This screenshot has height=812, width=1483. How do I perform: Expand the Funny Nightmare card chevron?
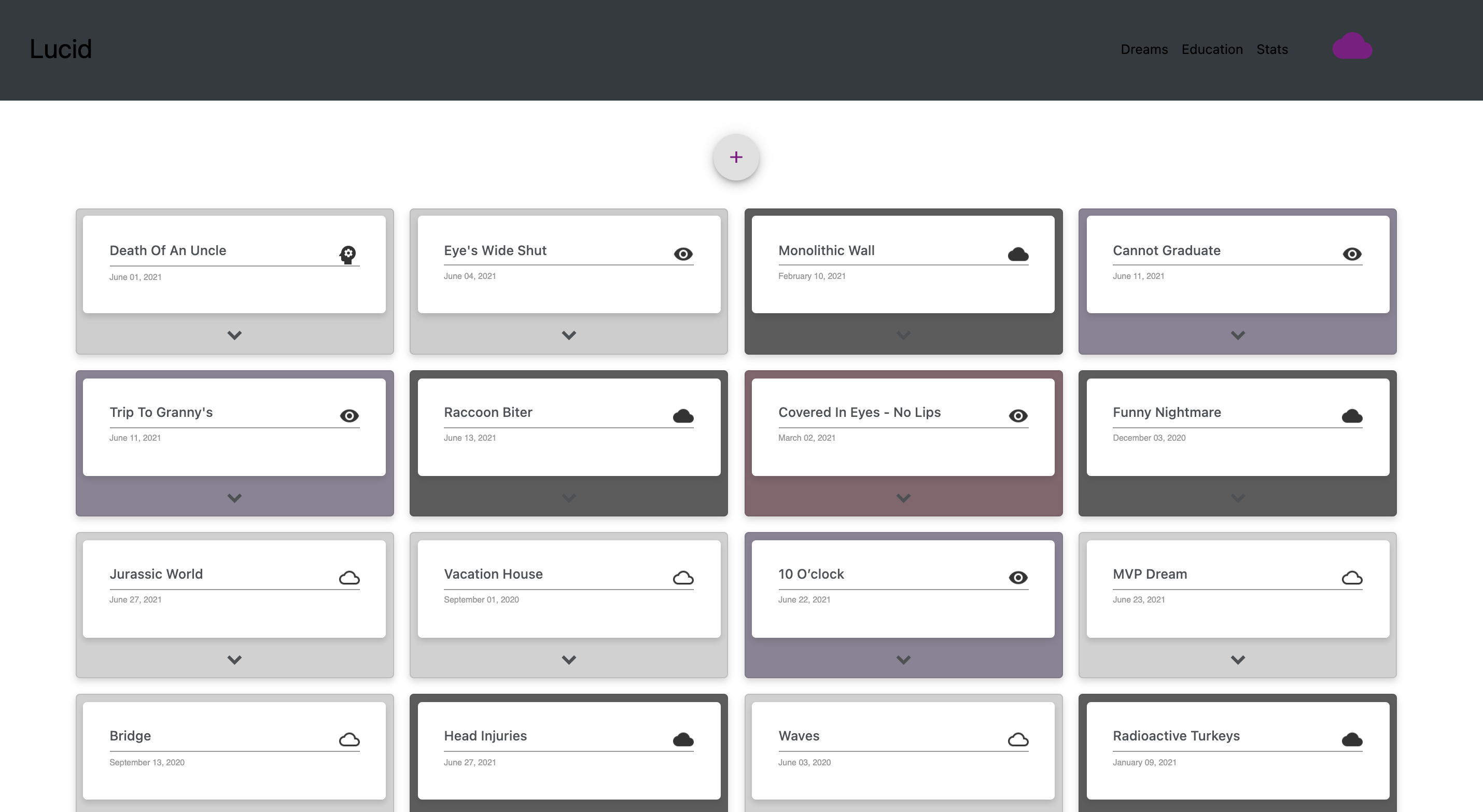coord(1238,498)
